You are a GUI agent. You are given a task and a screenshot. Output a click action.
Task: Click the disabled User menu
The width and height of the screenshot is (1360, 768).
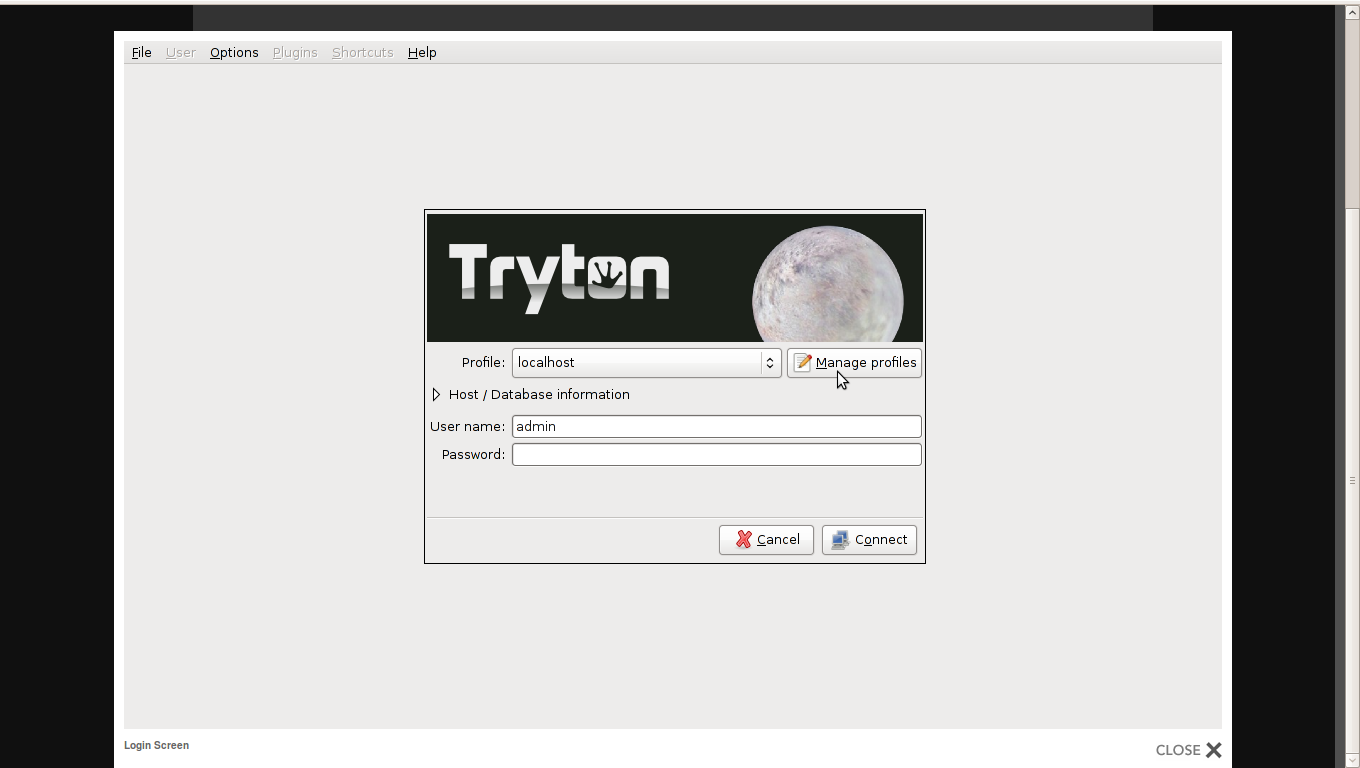coord(180,53)
